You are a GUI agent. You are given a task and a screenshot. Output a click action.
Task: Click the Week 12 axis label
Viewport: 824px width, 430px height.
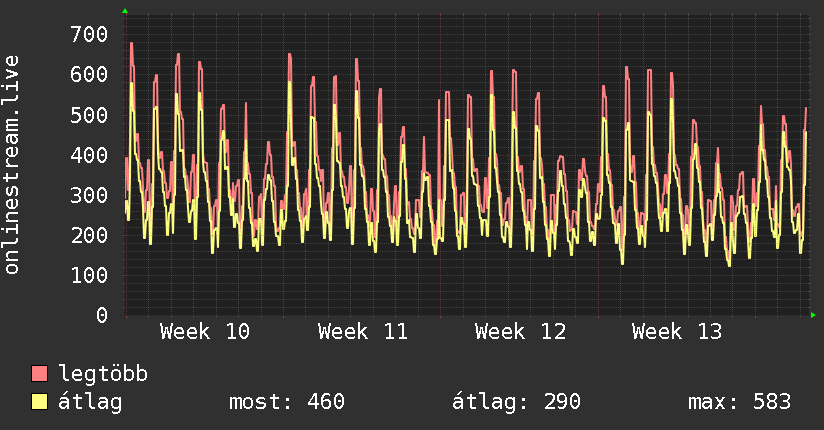click(x=520, y=332)
